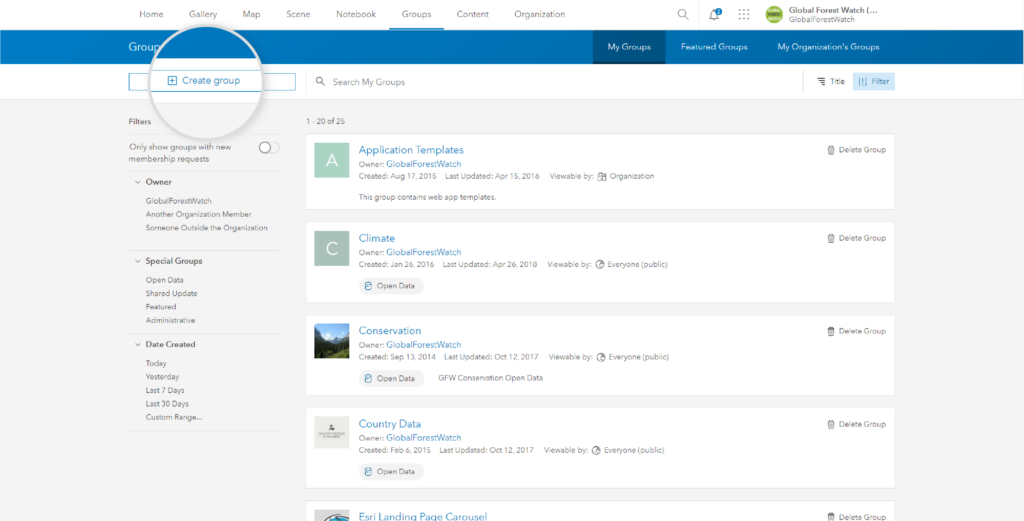Click the Country Data thumbnail
The height and width of the screenshot is (521, 1024).
click(x=332, y=432)
